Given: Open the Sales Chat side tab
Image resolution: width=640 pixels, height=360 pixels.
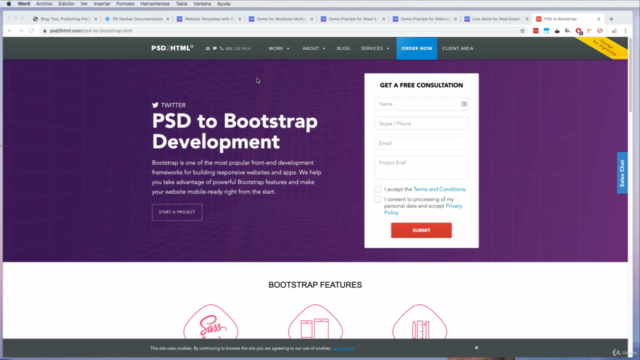Looking at the screenshot, I should tap(622, 173).
